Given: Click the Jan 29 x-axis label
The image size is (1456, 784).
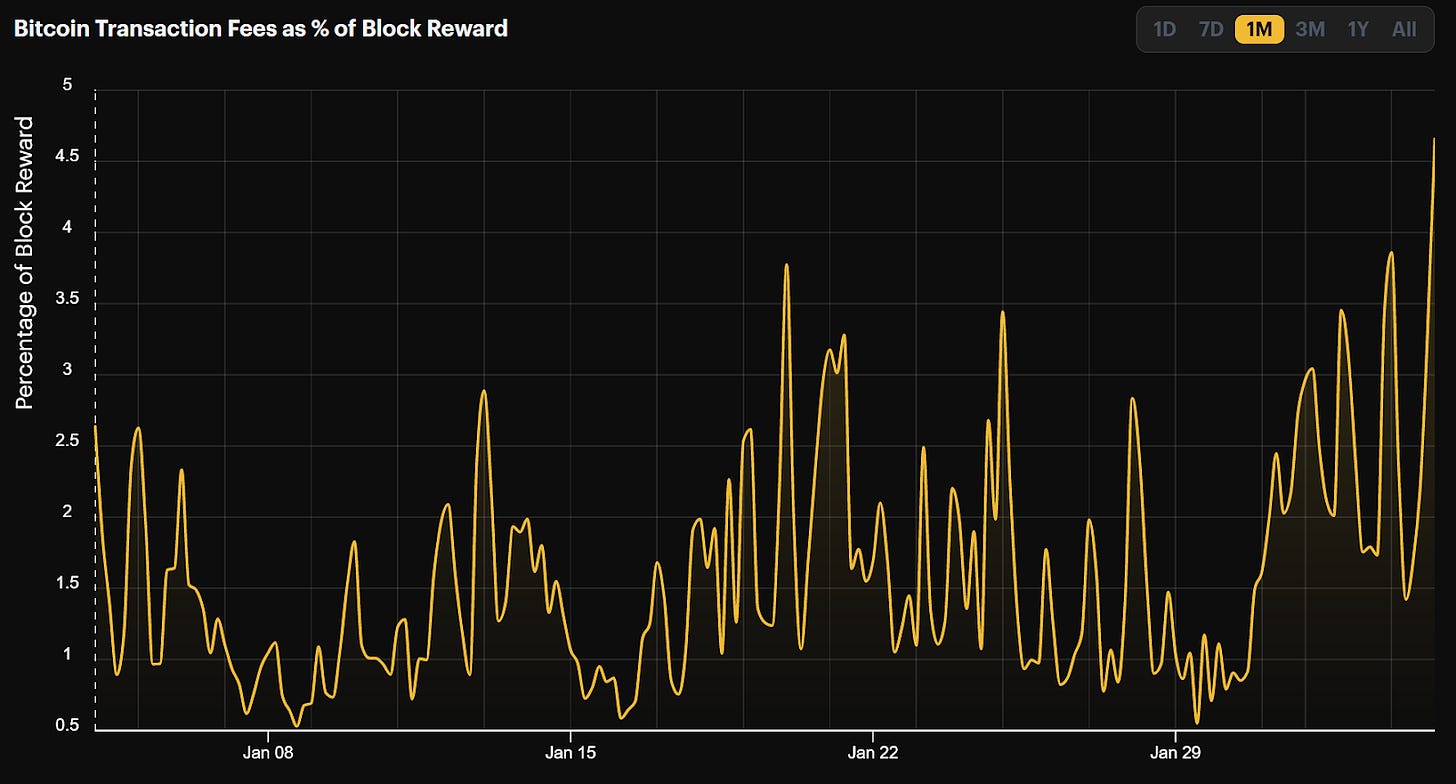Looking at the screenshot, I should tap(1175, 751).
